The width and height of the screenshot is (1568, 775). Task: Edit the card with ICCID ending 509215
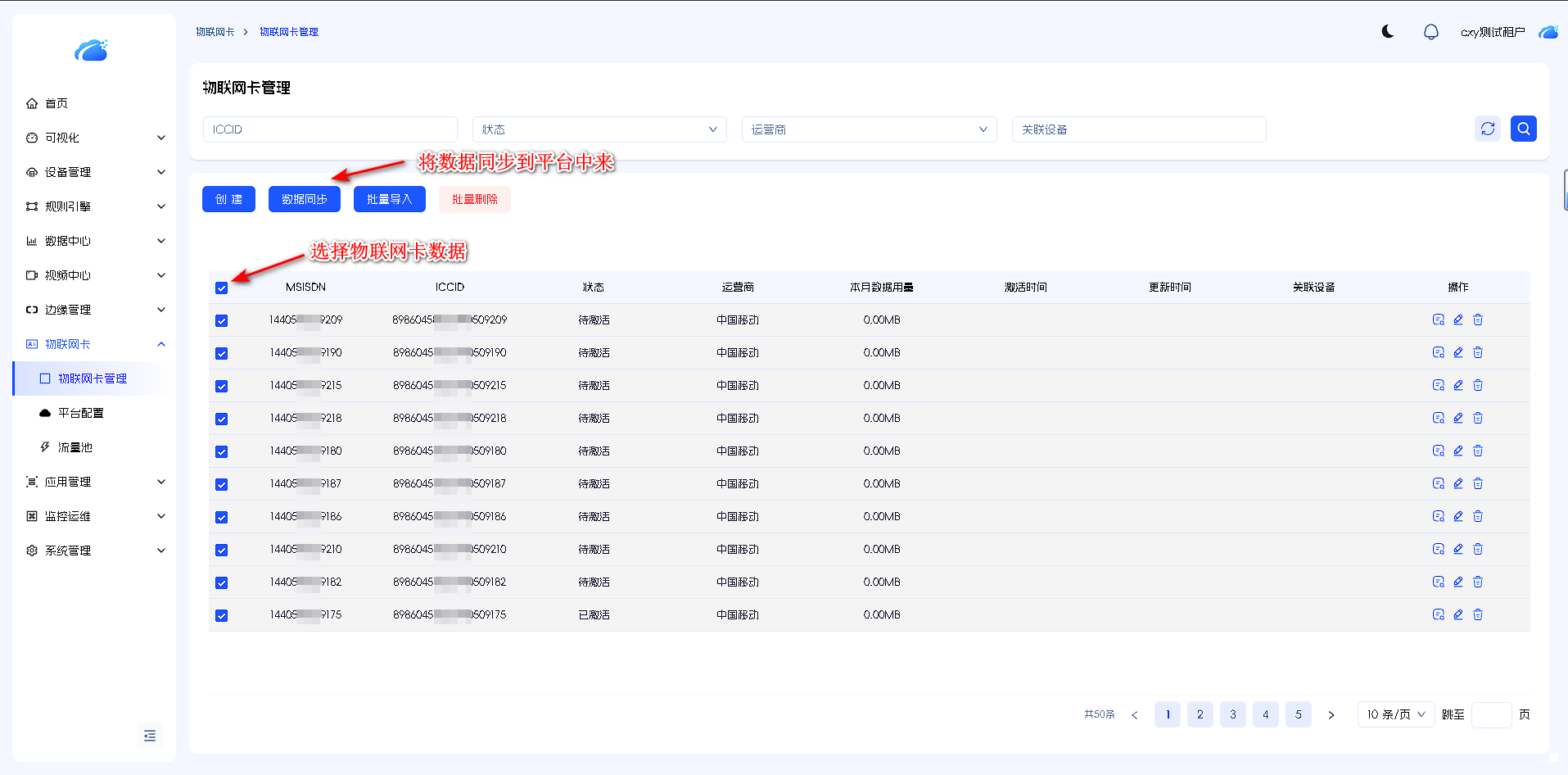(1458, 385)
